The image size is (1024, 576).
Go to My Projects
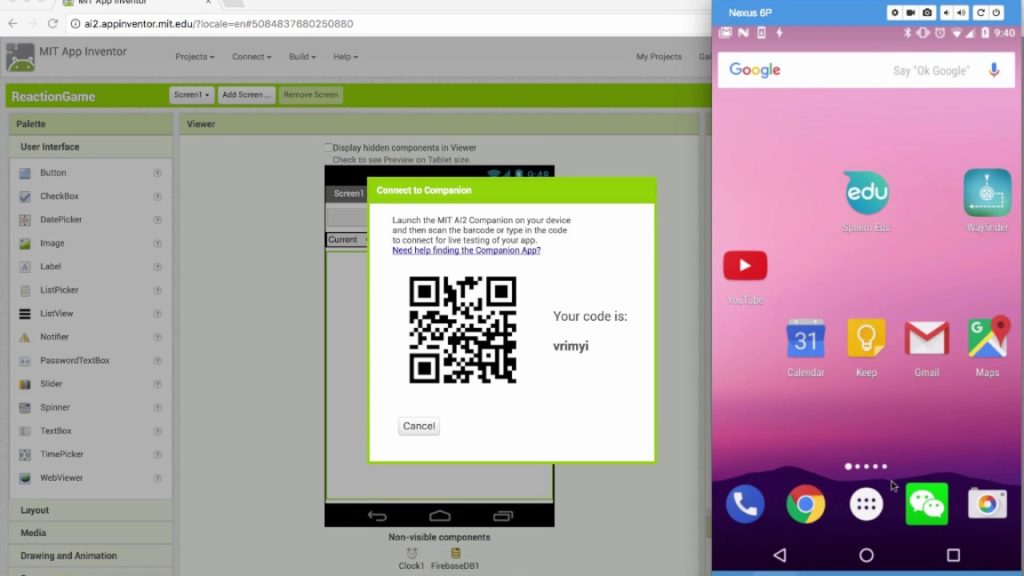pyautogui.click(x=658, y=57)
